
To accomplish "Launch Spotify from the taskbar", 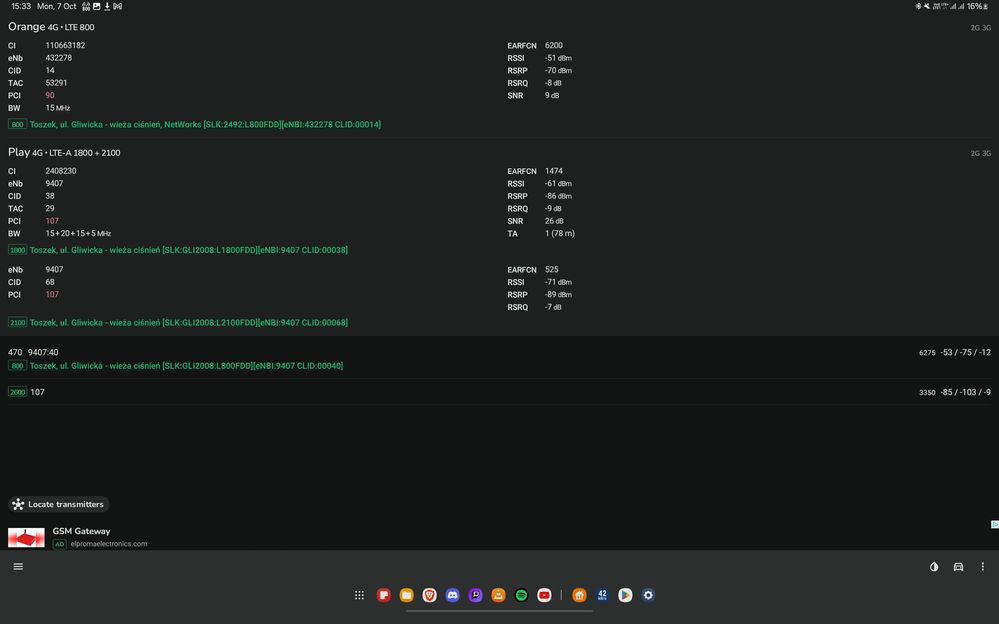I will [521, 595].
